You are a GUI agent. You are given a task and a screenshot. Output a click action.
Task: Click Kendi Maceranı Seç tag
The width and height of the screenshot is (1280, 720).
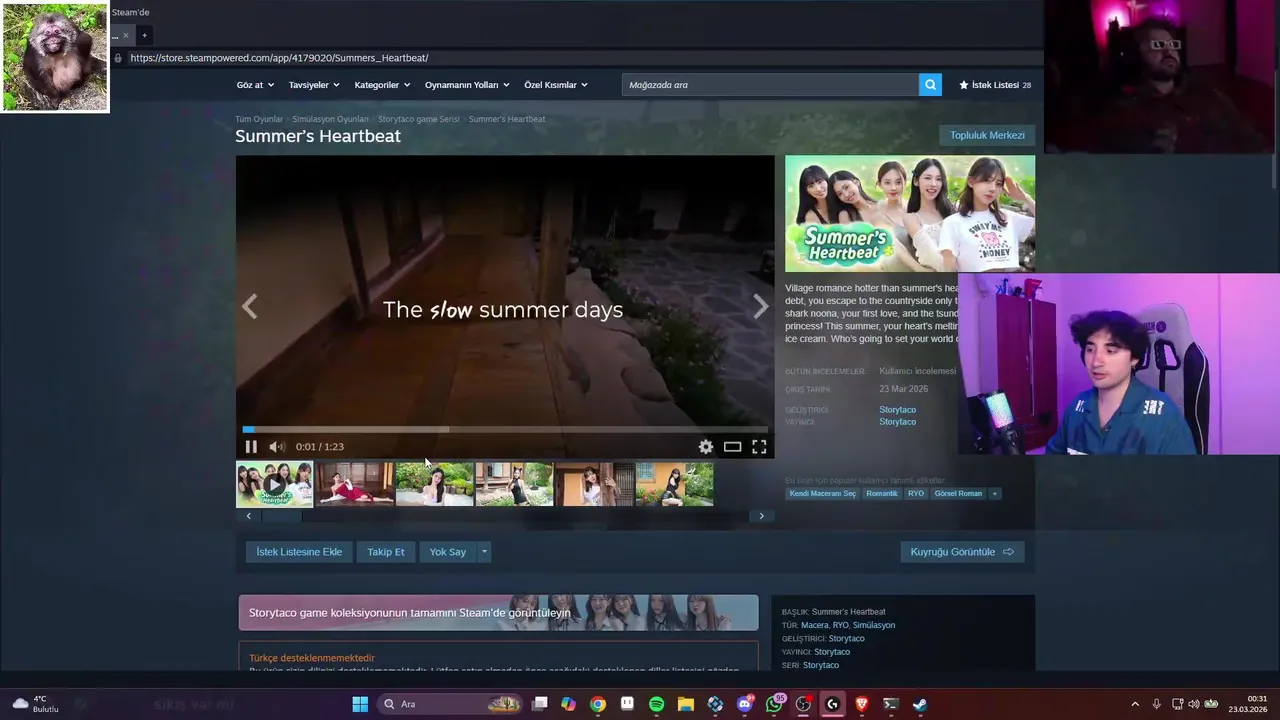pyautogui.click(x=822, y=493)
